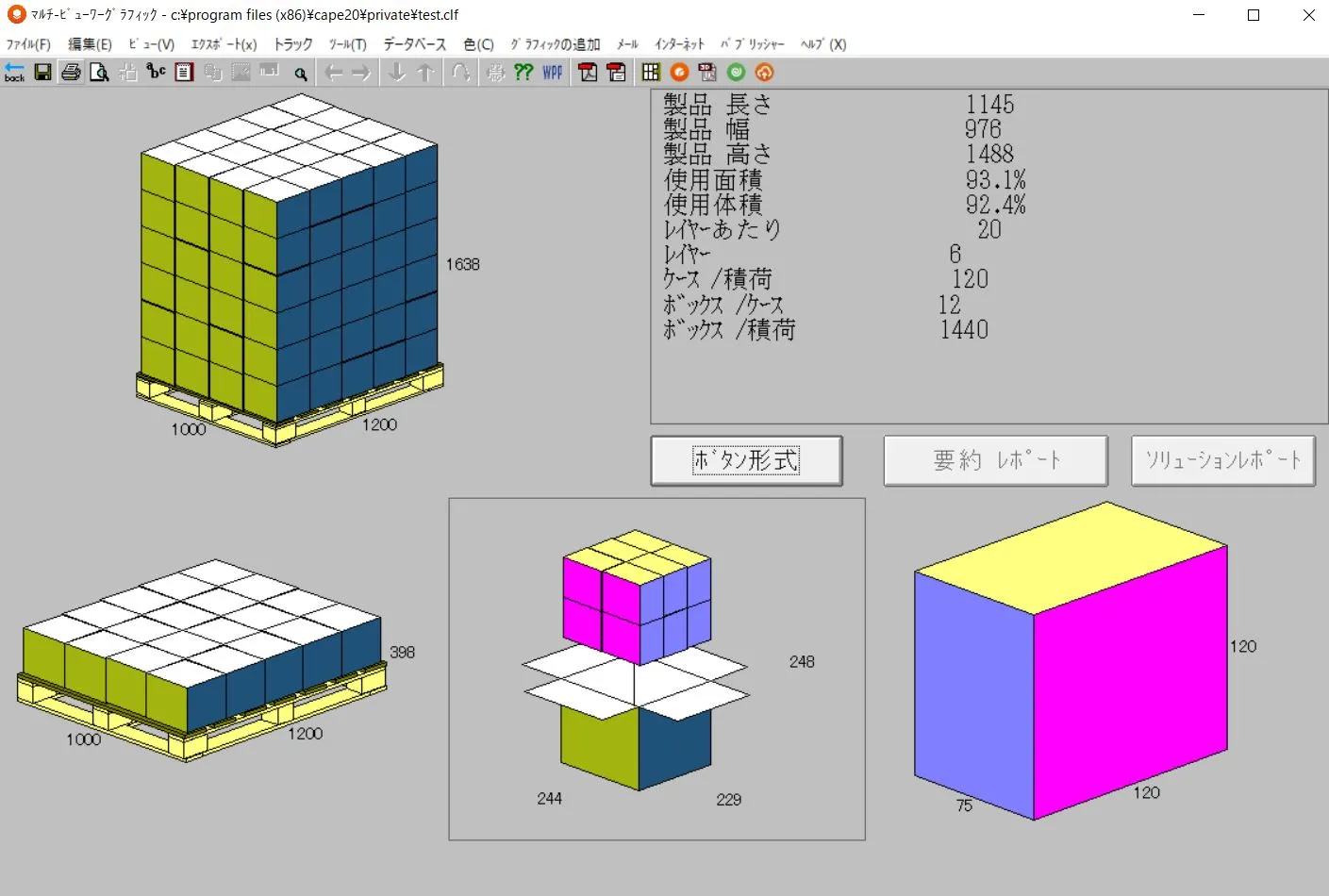Screen dimensions: 1329x896
Task: Open the ソリューションレポート report
Action: click(1222, 460)
